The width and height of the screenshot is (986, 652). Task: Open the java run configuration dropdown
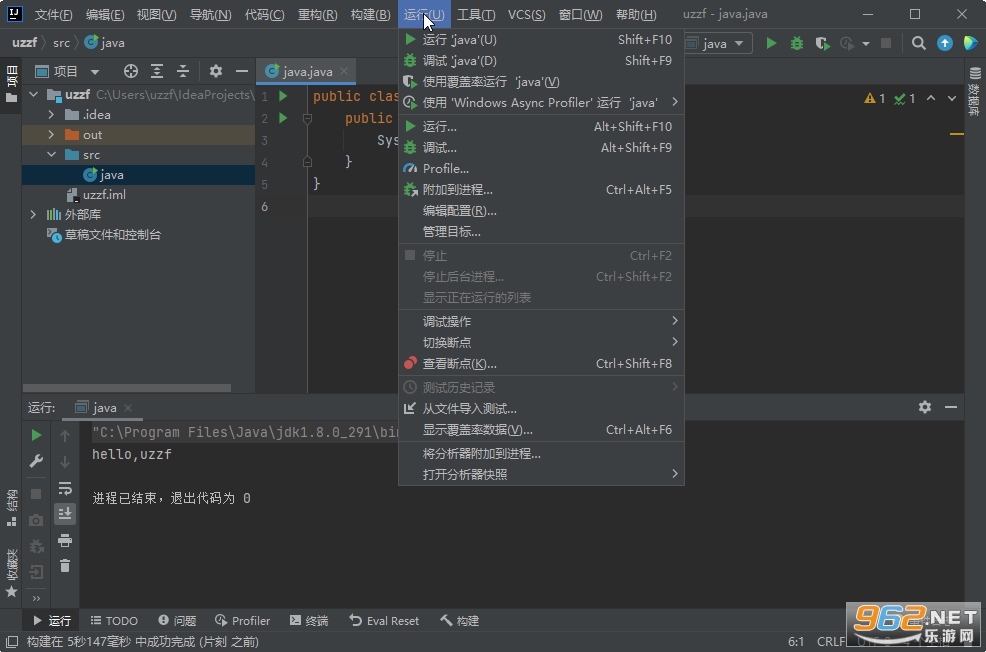717,43
